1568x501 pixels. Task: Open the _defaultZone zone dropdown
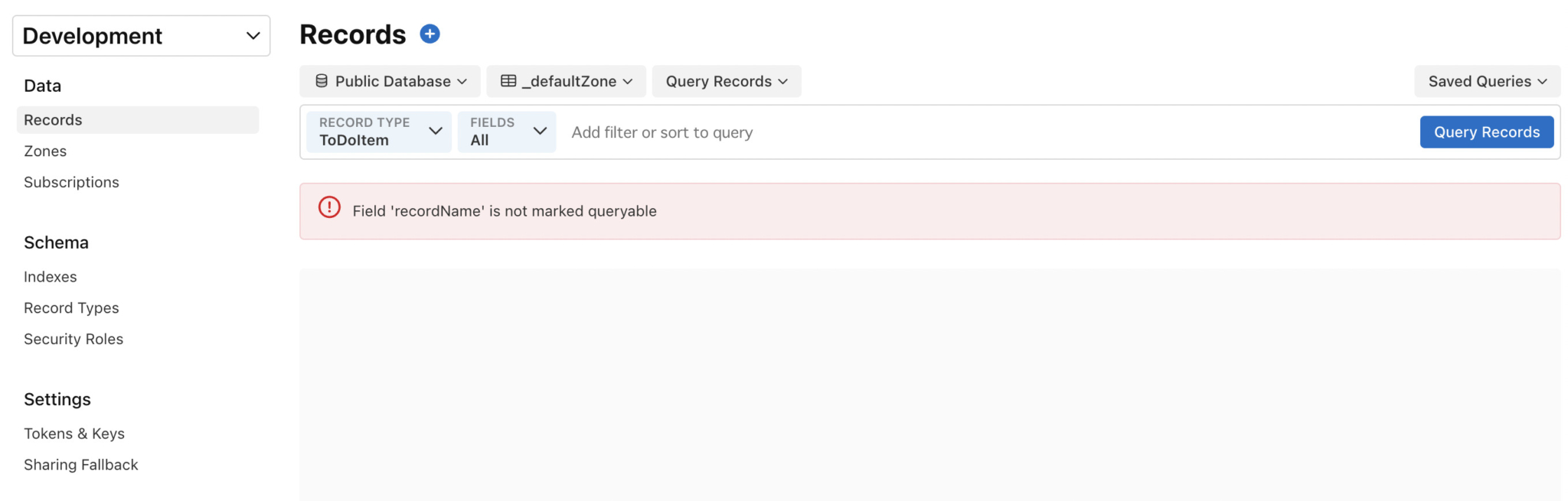click(567, 81)
